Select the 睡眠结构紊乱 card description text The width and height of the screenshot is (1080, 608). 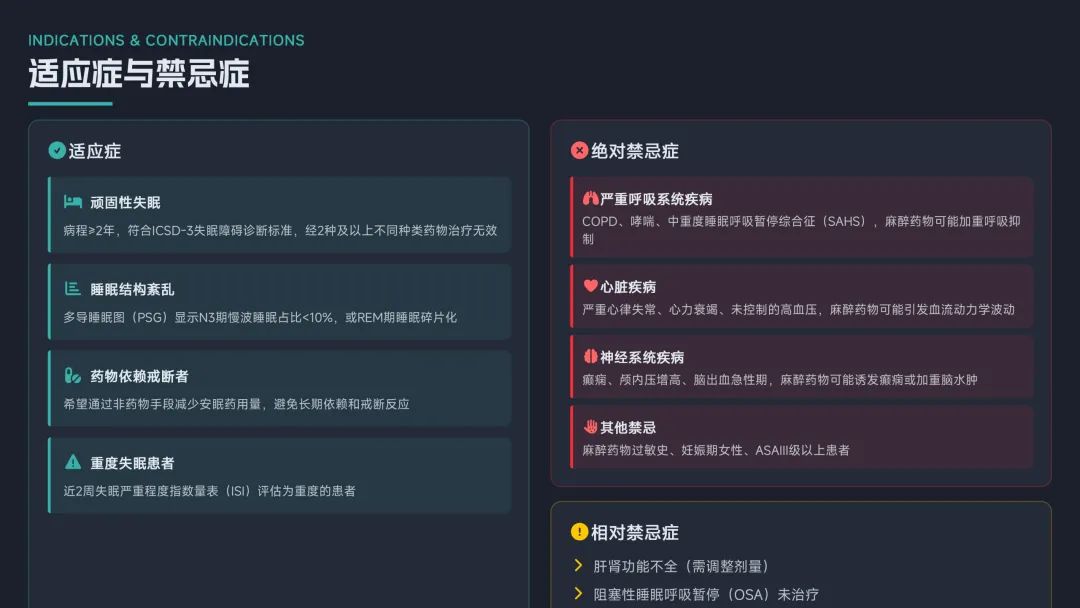tap(260, 317)
